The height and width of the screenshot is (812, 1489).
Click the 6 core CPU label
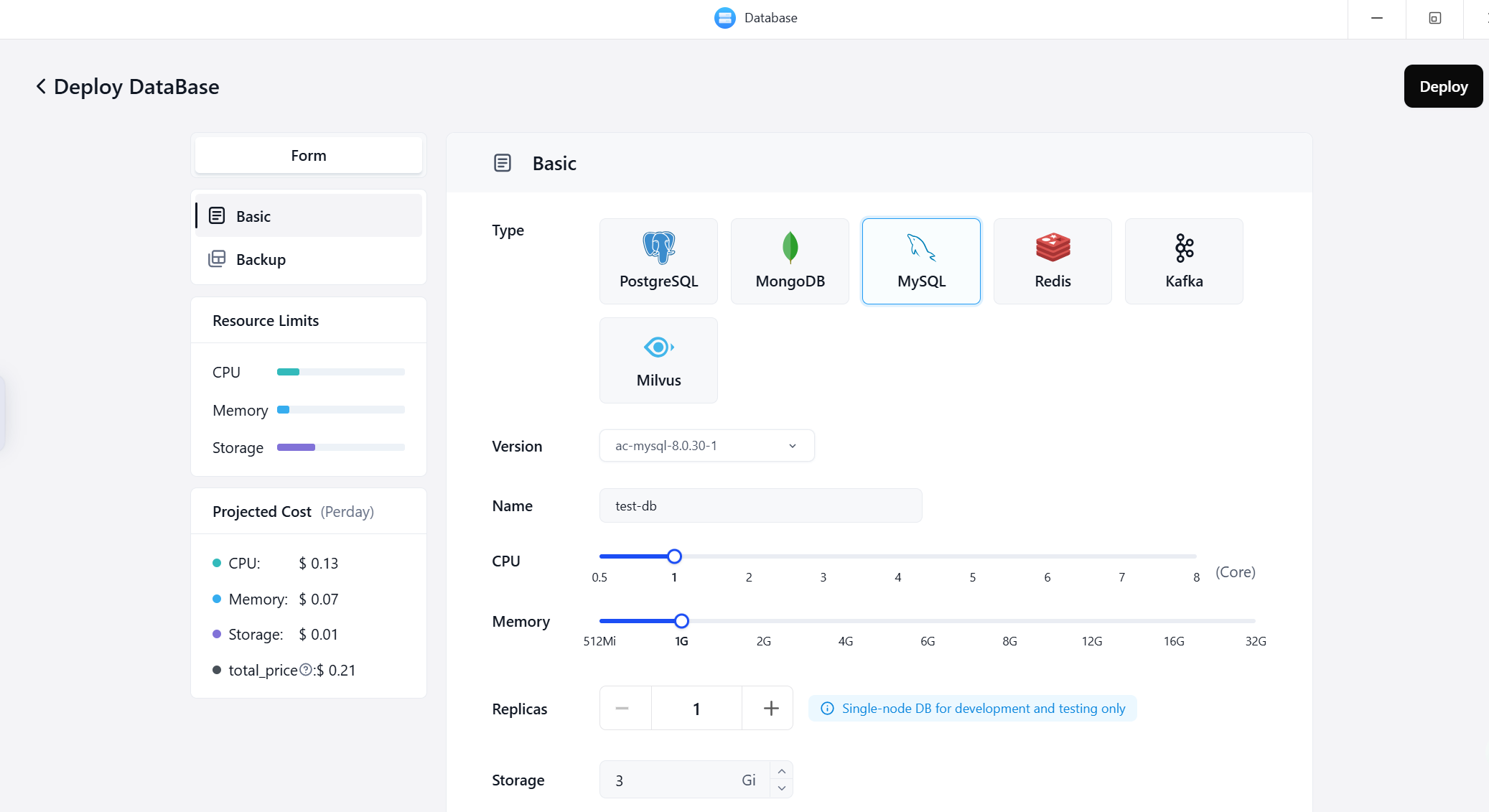(x=1047, y=577)
